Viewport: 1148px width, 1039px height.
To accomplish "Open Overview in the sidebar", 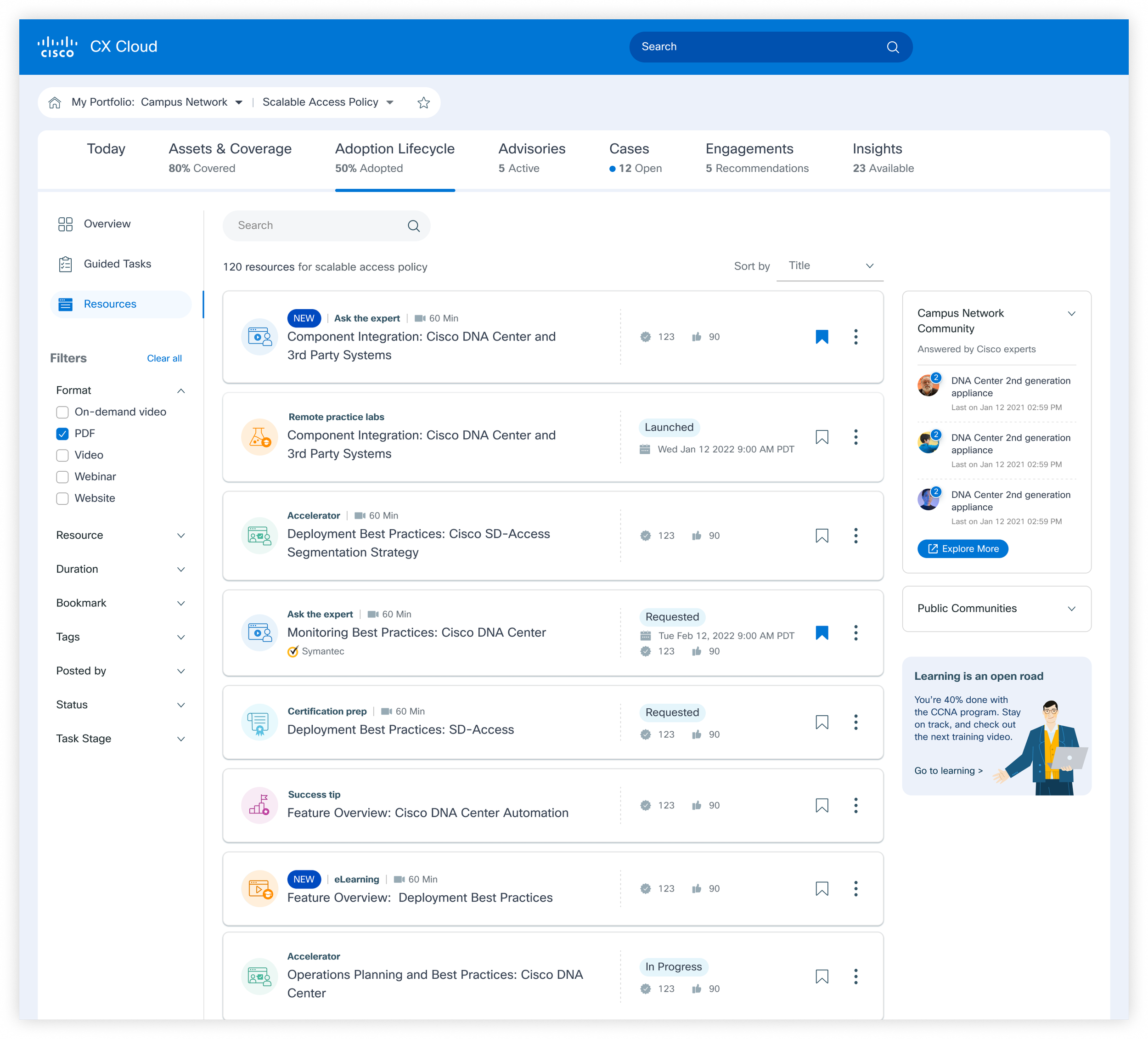I will (x=107, y=224).
